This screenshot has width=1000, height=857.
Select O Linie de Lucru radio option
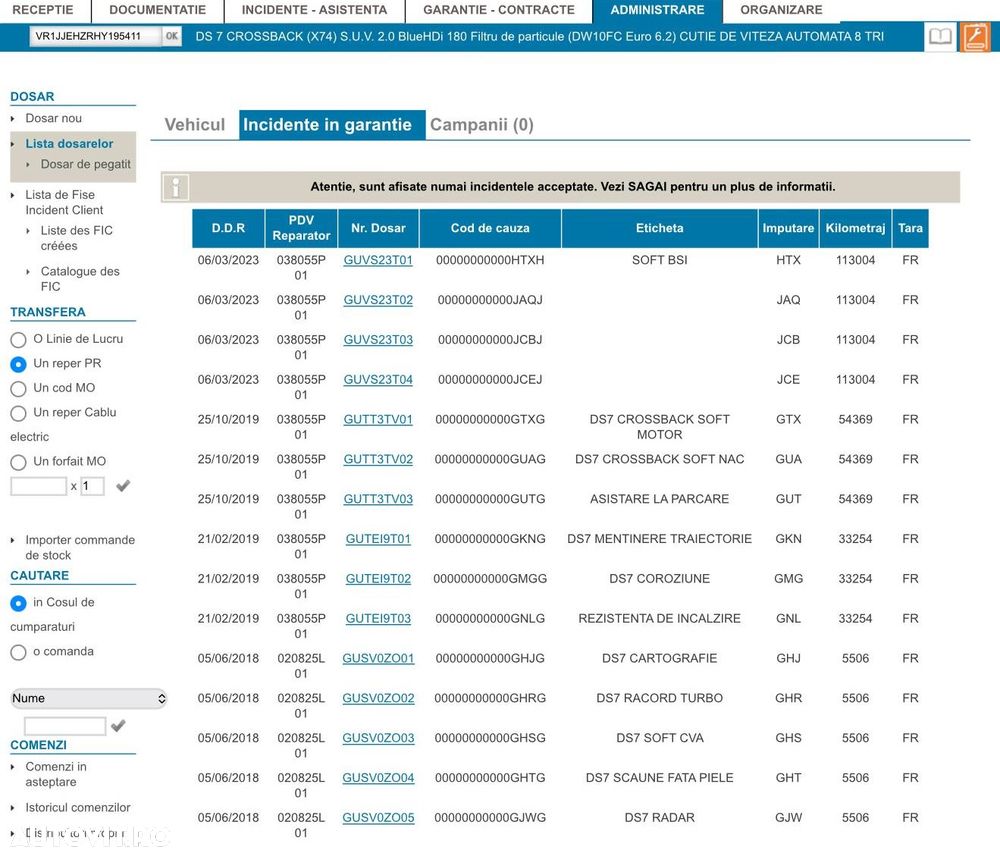[x=18, y=340]
